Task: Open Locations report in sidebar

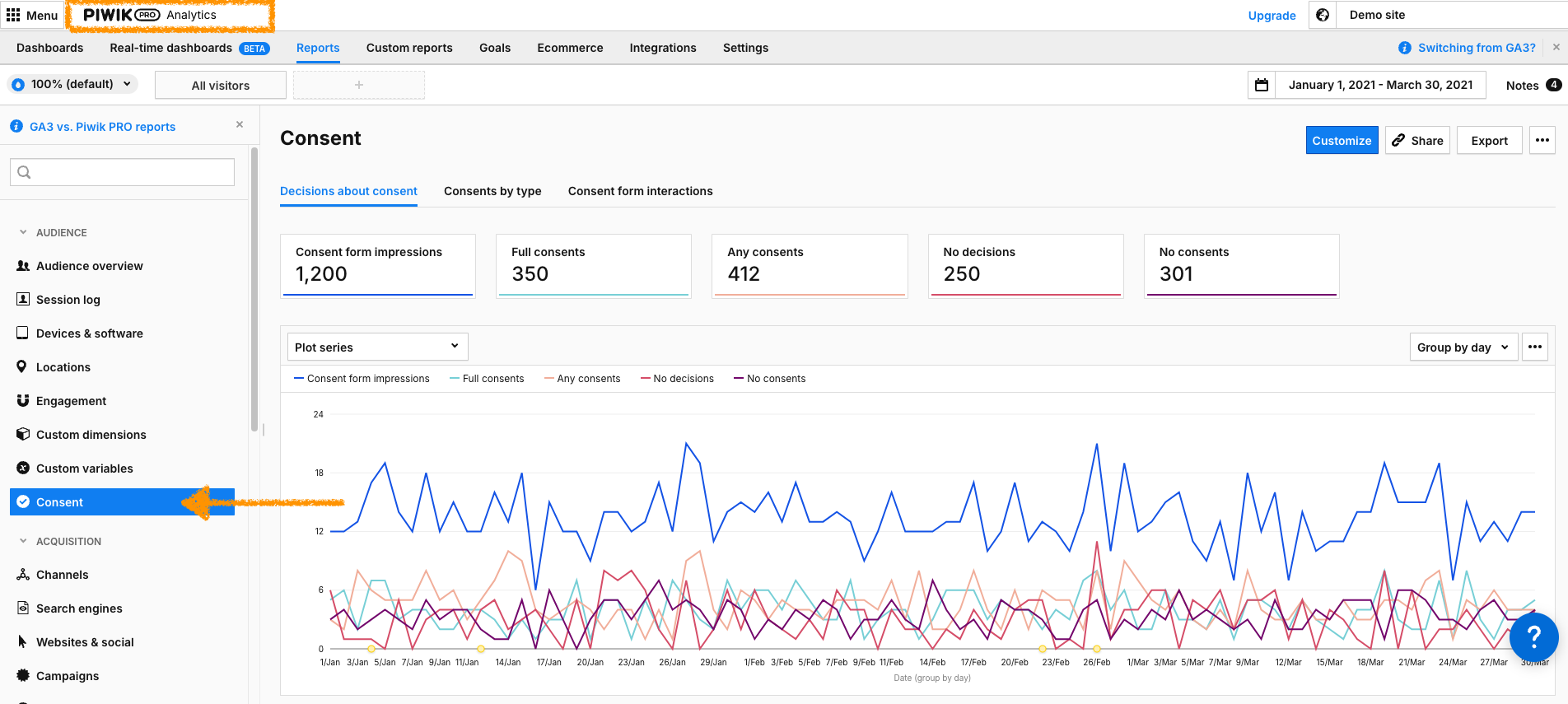Action: 63,367
